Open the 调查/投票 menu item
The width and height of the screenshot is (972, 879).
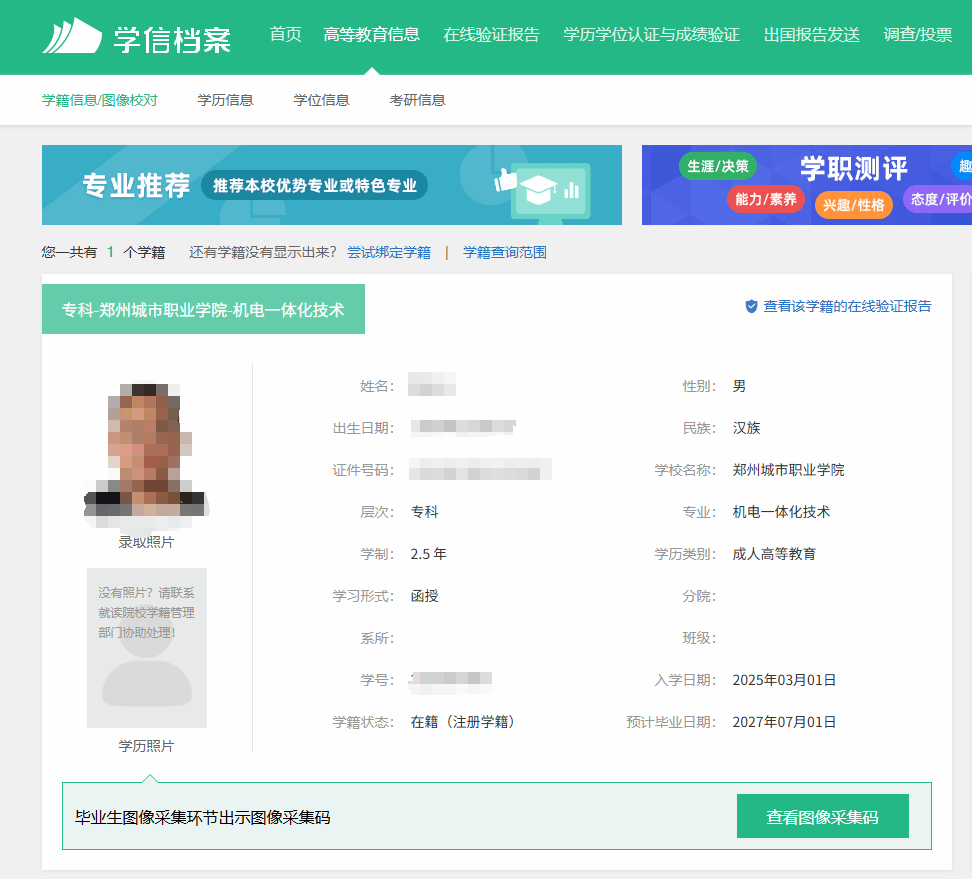click(917, 35)
